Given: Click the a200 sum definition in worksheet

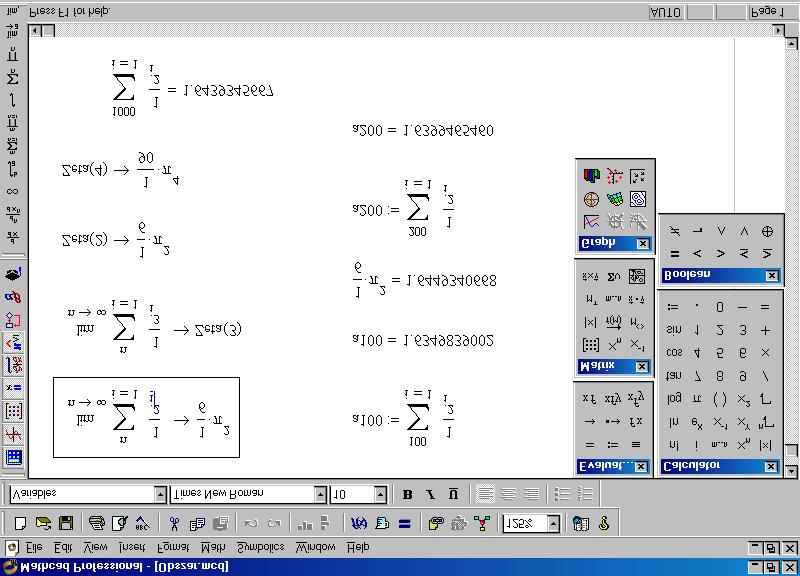Looking at the screenshot, I should click(x=403, y=208).
